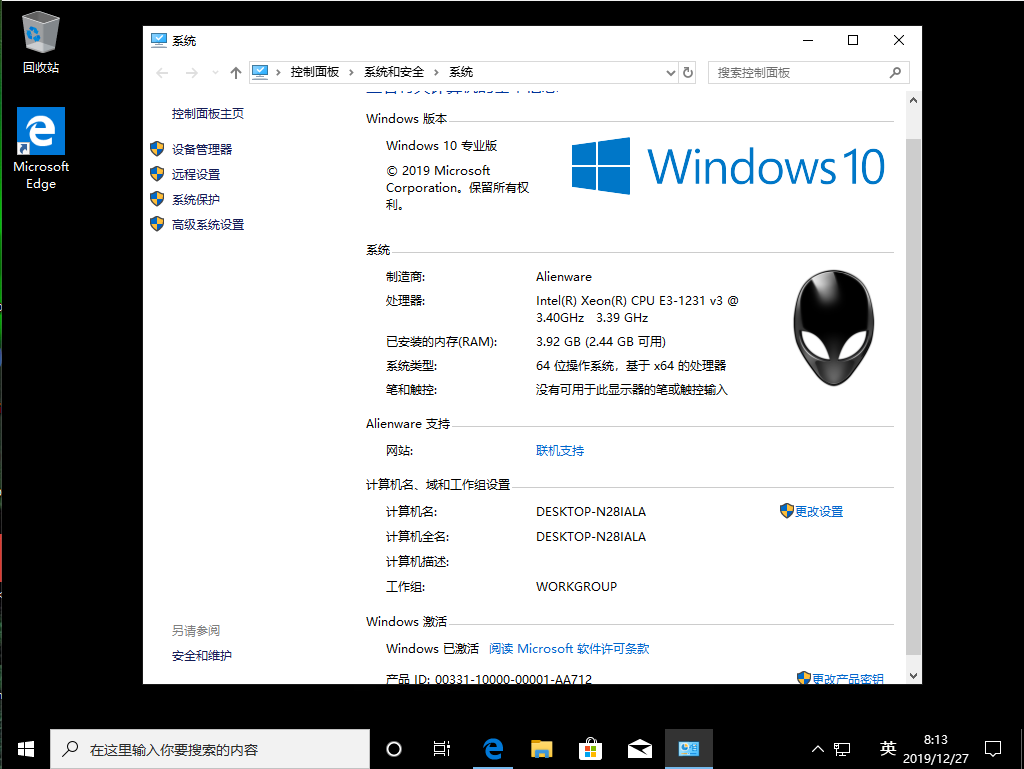Expand breadcrumb chevron after 控制面板

[352, 73]
